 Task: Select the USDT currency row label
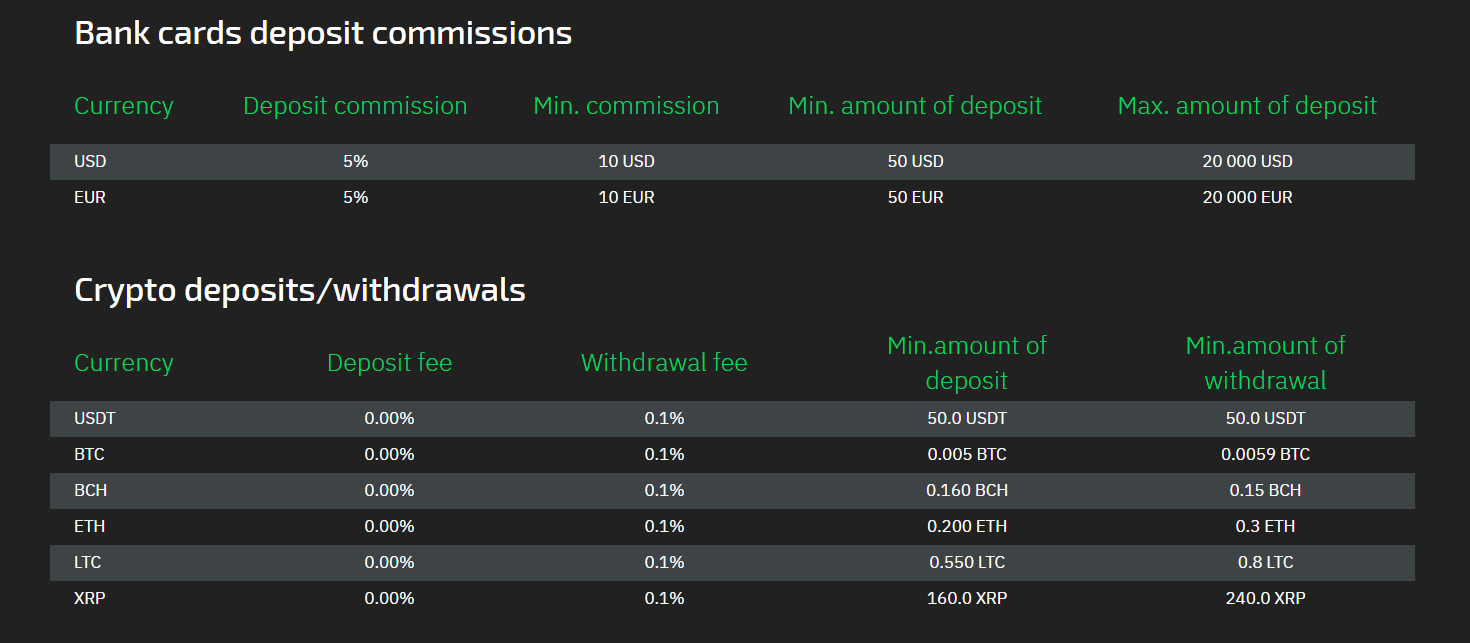point(95,419)
